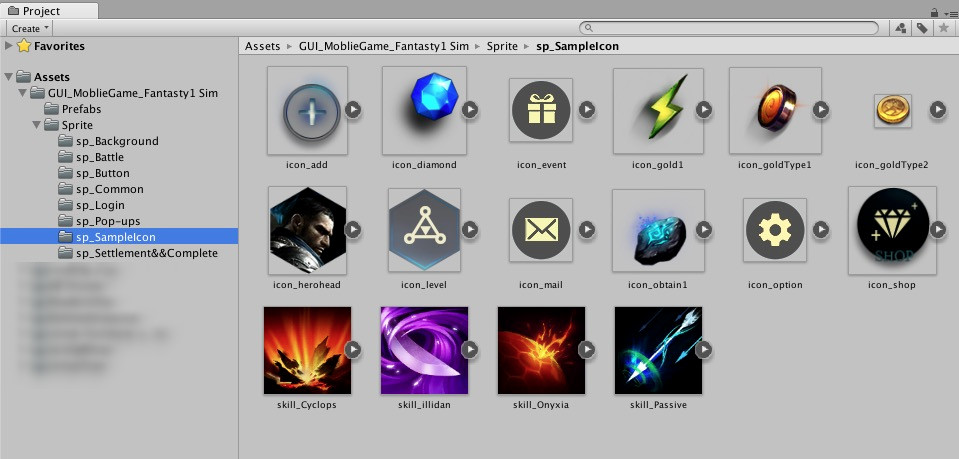
Task: Select the Favorites row in tree
Action: tap(119, 46)
